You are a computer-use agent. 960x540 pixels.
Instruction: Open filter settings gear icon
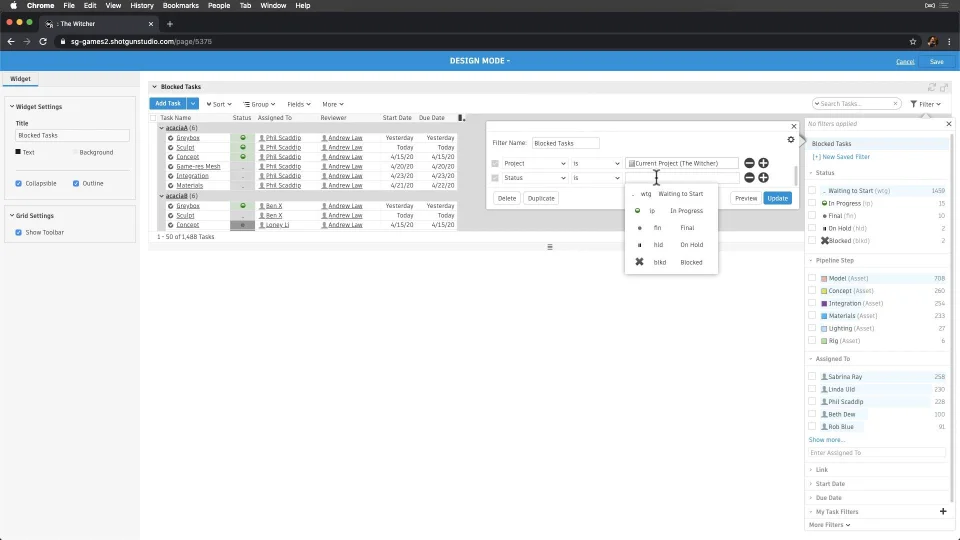[790, 140]
